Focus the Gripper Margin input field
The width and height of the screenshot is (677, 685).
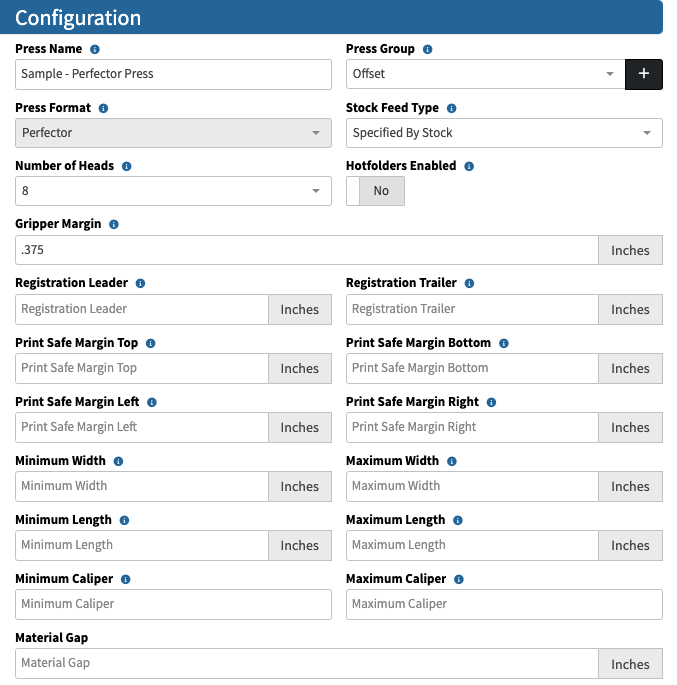point(307,250)
